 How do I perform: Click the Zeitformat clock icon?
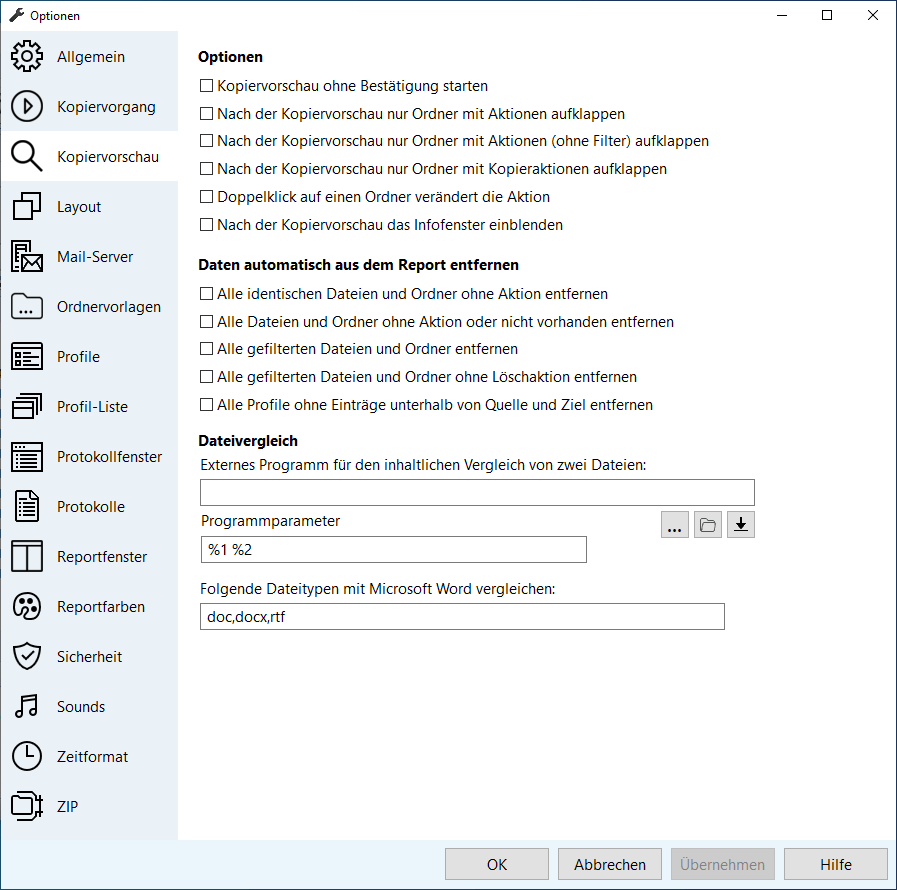[x=27, y=757]
